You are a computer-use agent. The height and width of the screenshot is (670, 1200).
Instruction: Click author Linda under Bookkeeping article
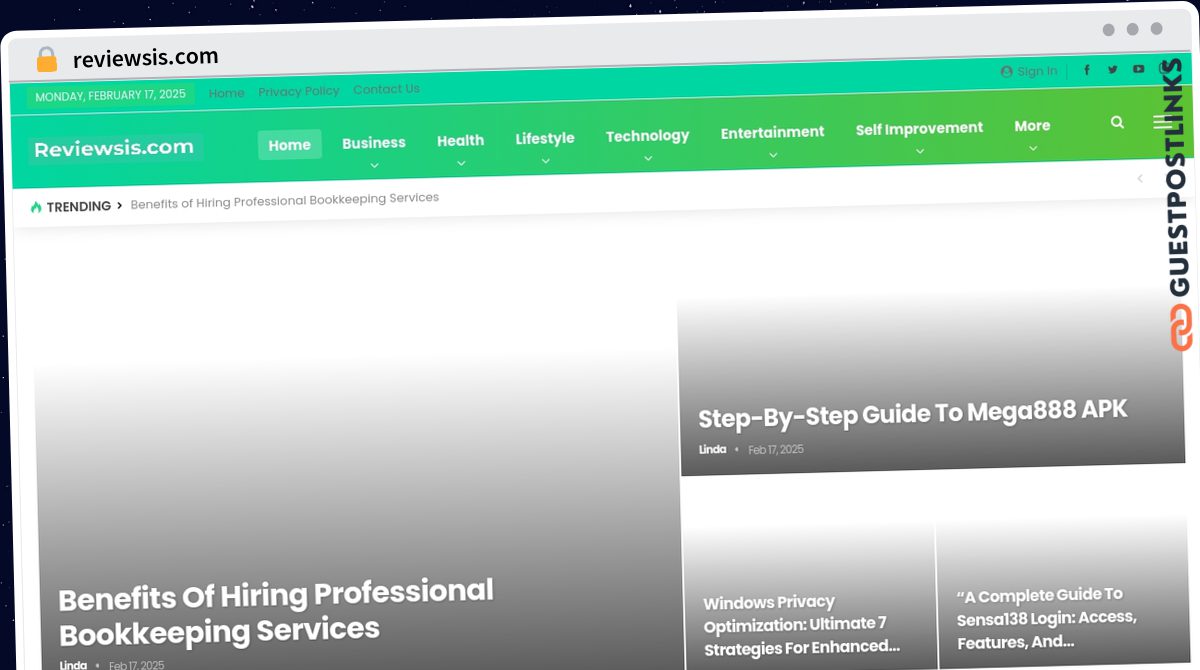point(73,665)
